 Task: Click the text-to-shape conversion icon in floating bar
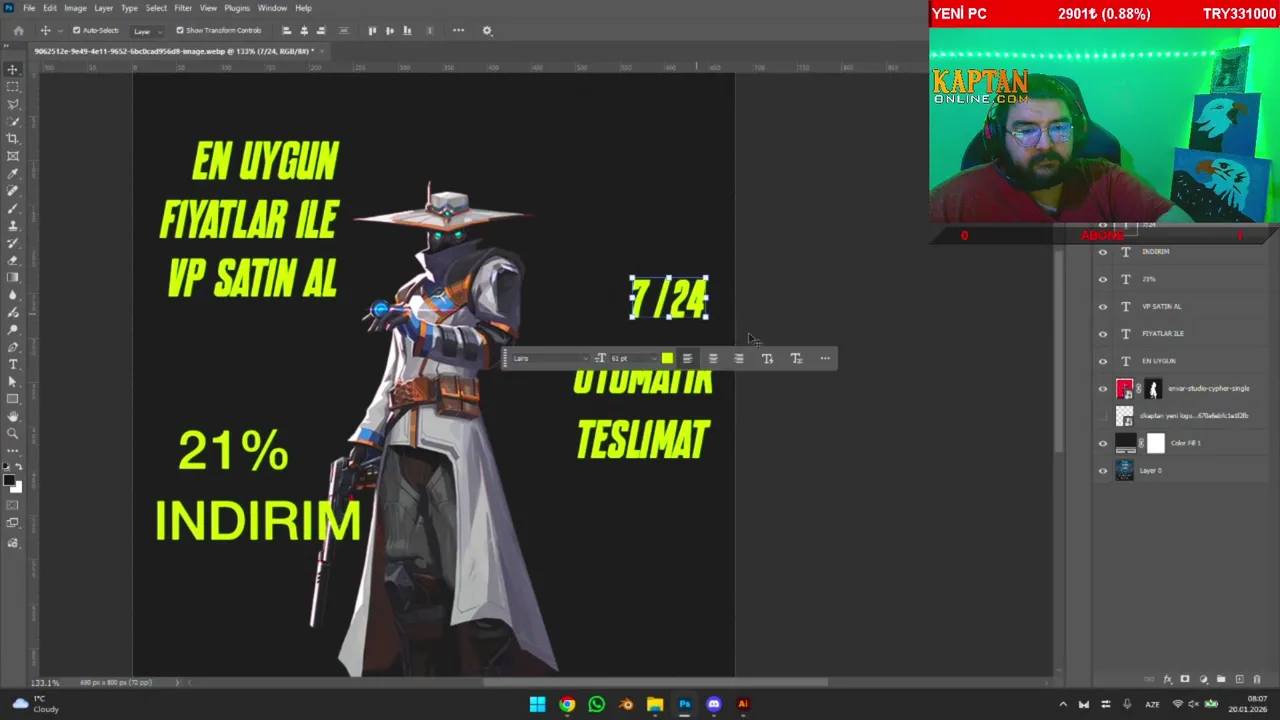(x=767, y=358)
